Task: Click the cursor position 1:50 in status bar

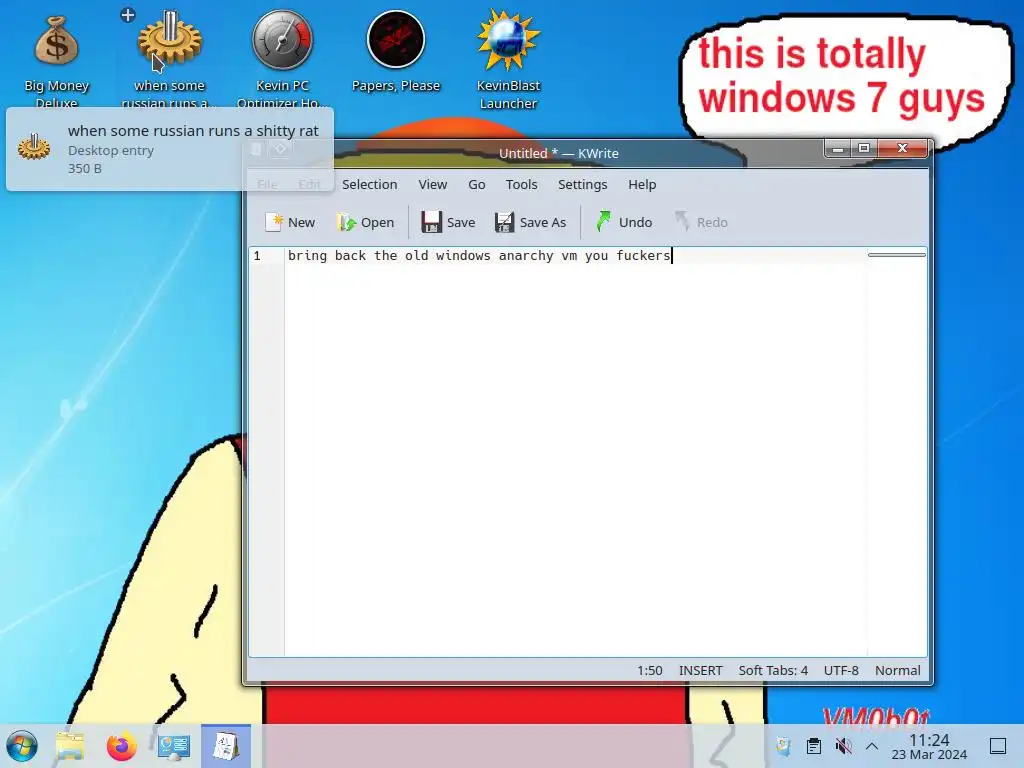Action: tap(650, 671)
